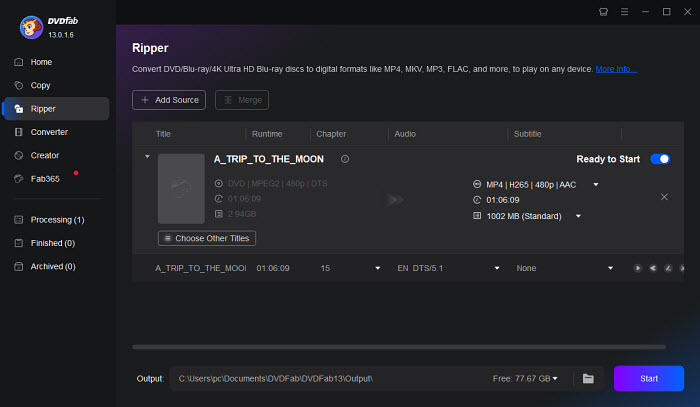
Task: Open the EN DTS/5.1 audio dropdown
Action: [x=496, y=268]
